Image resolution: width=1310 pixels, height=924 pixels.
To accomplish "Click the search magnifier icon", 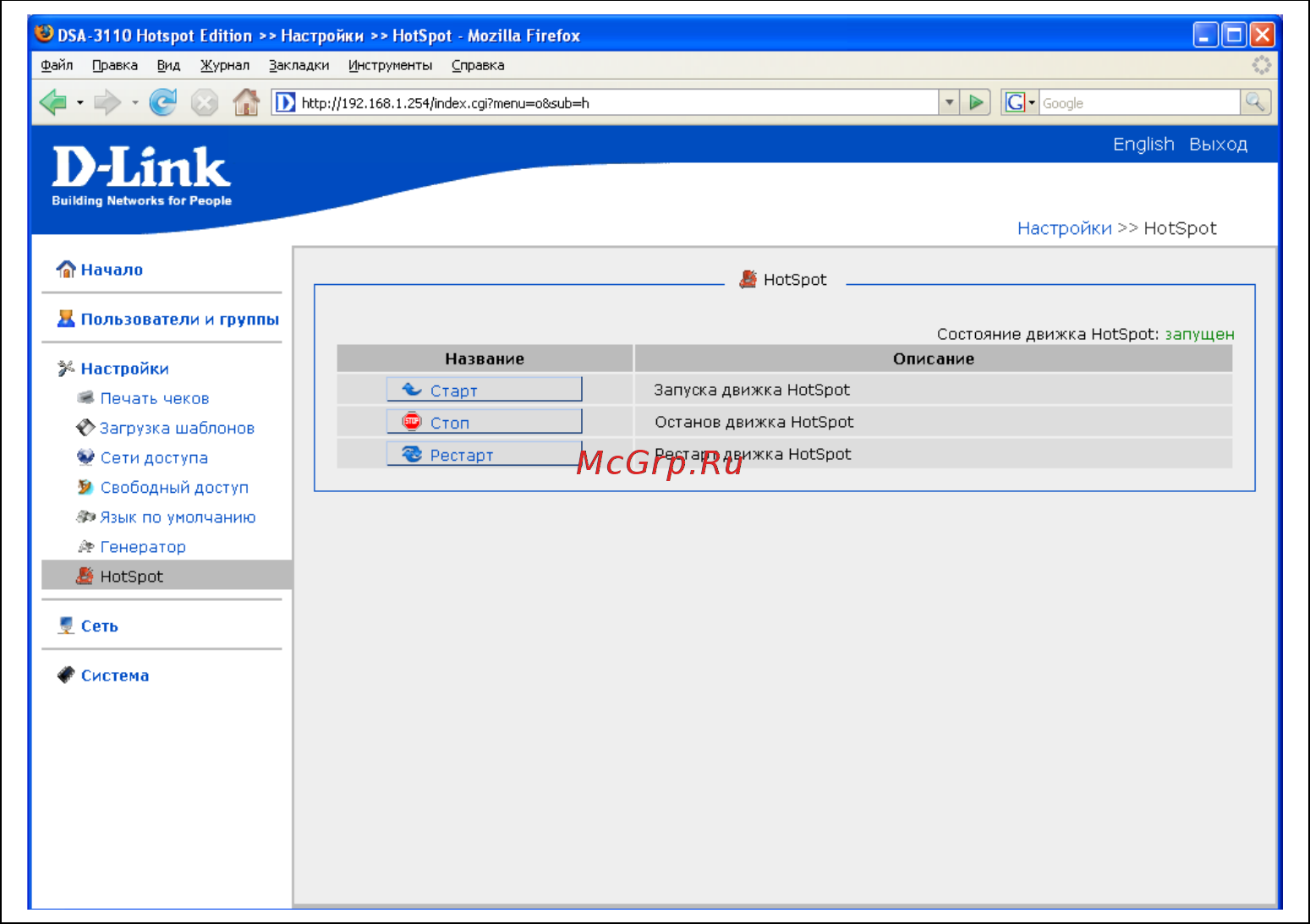I will click(x=1255, y=103).
